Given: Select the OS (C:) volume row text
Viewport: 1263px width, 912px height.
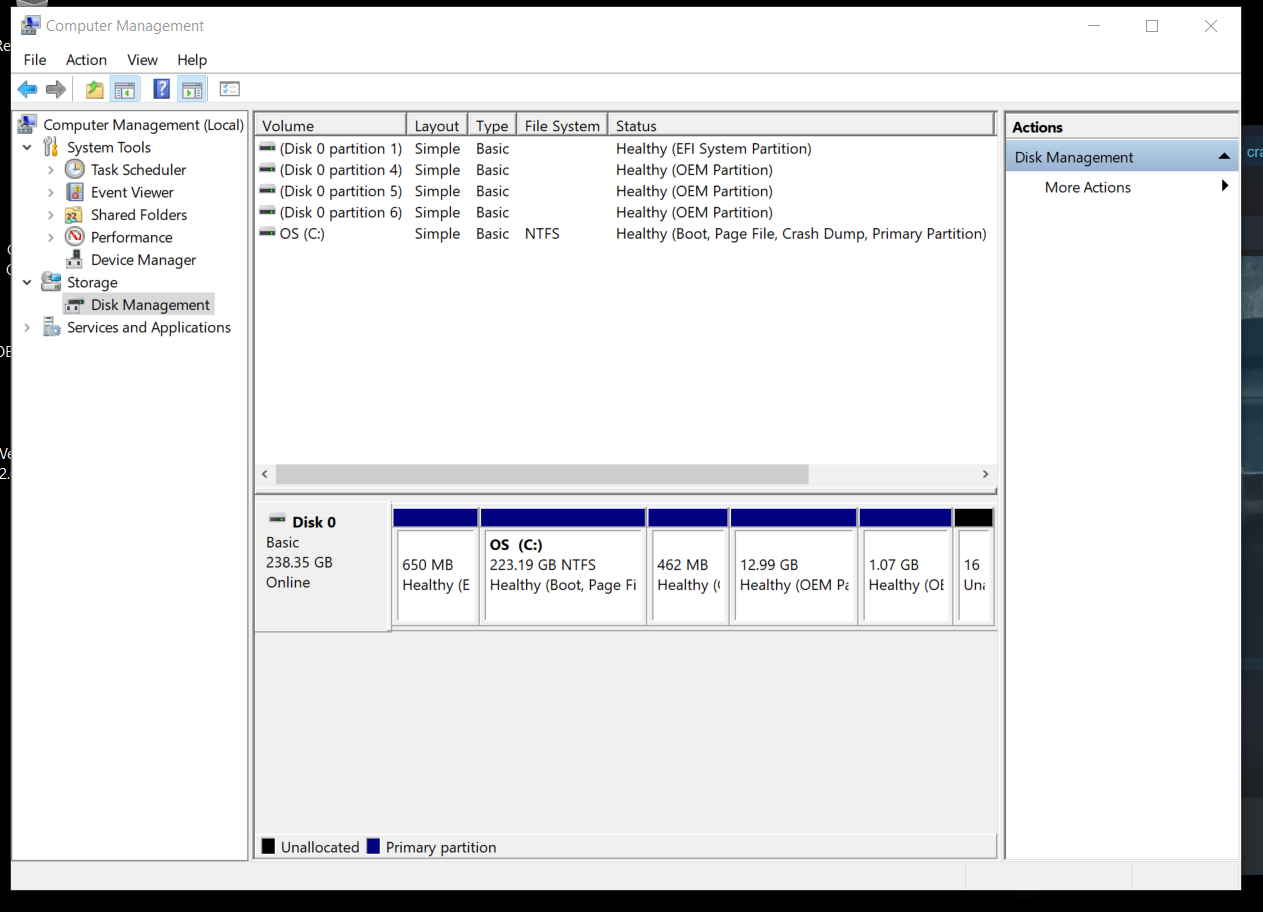Looking at the screenshot, I should [x=302, y=233].
